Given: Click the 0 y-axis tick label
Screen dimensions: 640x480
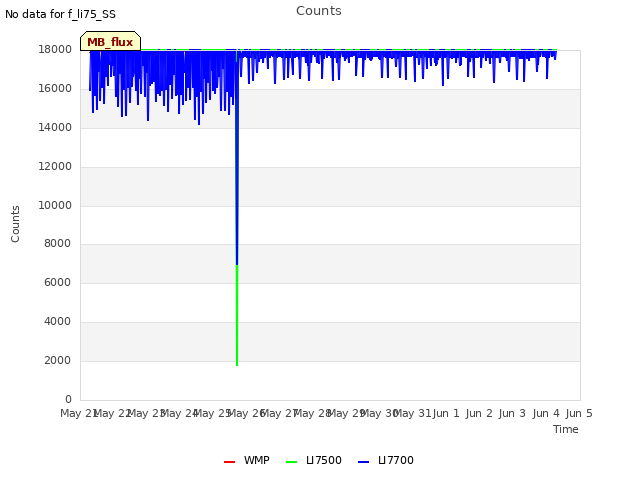Looking at the screenshot, I should [68, 399].
